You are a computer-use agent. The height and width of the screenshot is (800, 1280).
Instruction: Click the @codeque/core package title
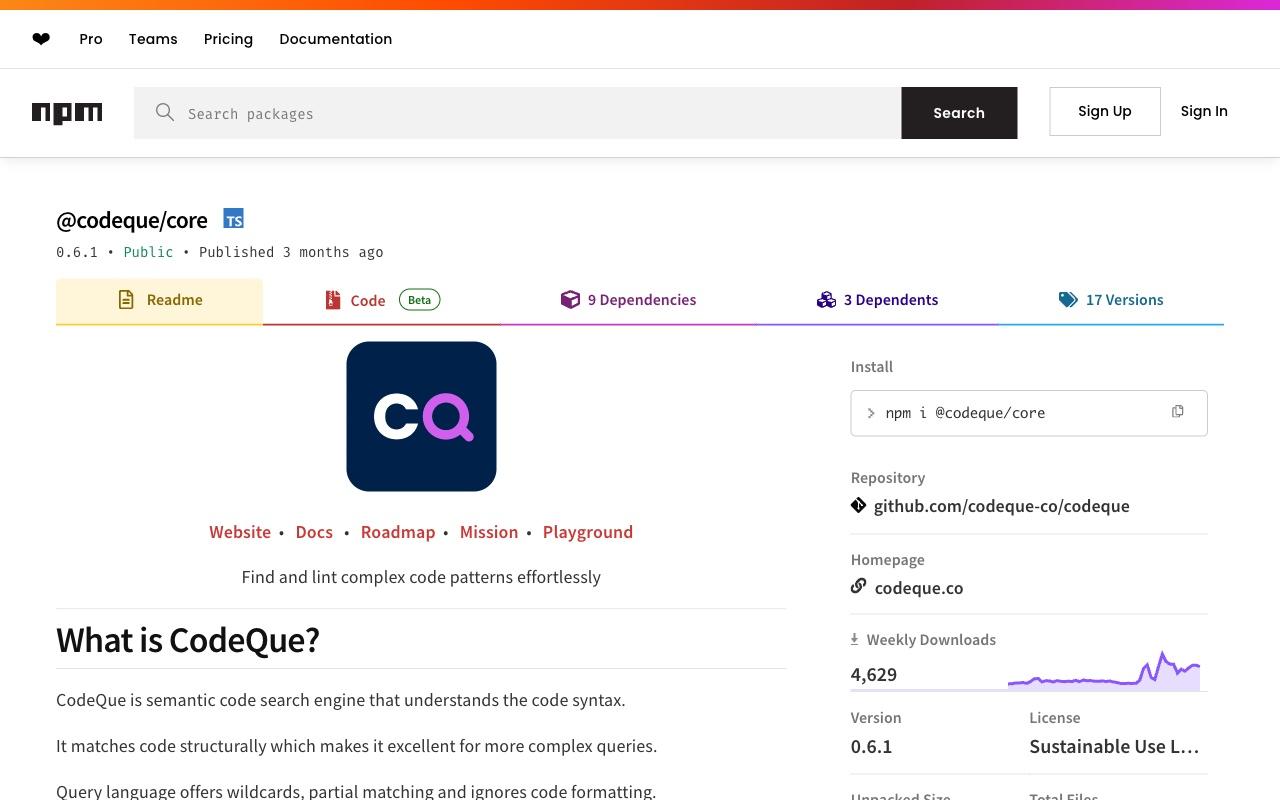pos(132,220)
